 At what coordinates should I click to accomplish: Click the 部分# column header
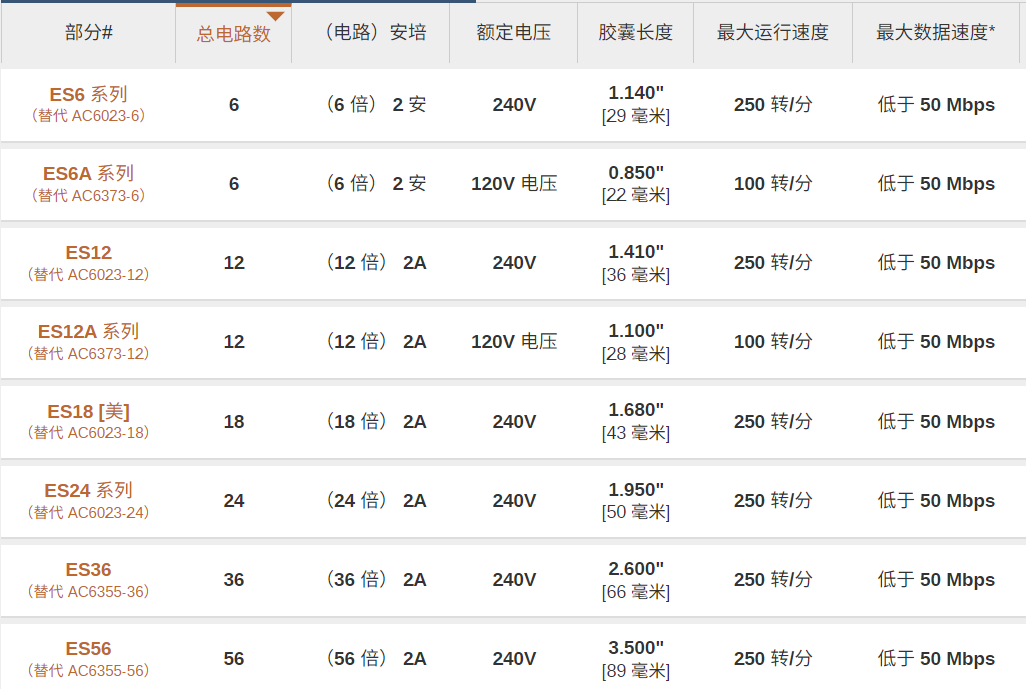[x=88, y=32]
